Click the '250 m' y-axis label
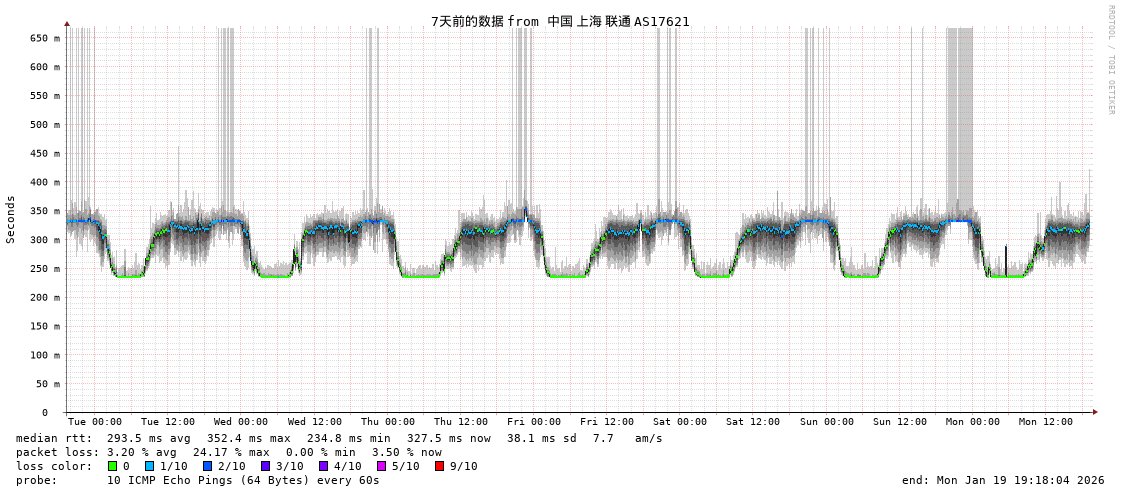 [45, 269]
